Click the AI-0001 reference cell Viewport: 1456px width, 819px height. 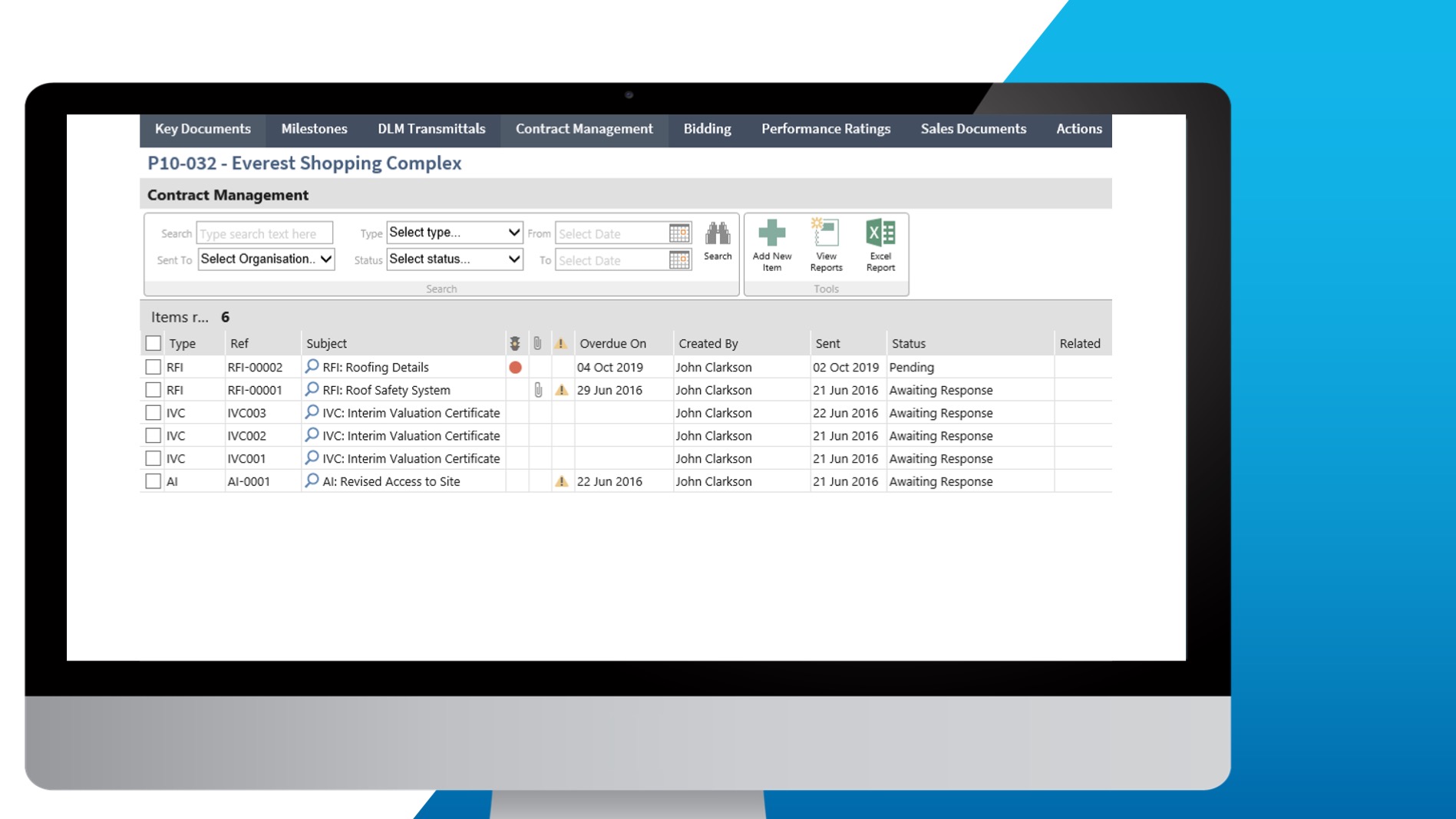pos(249,481)
